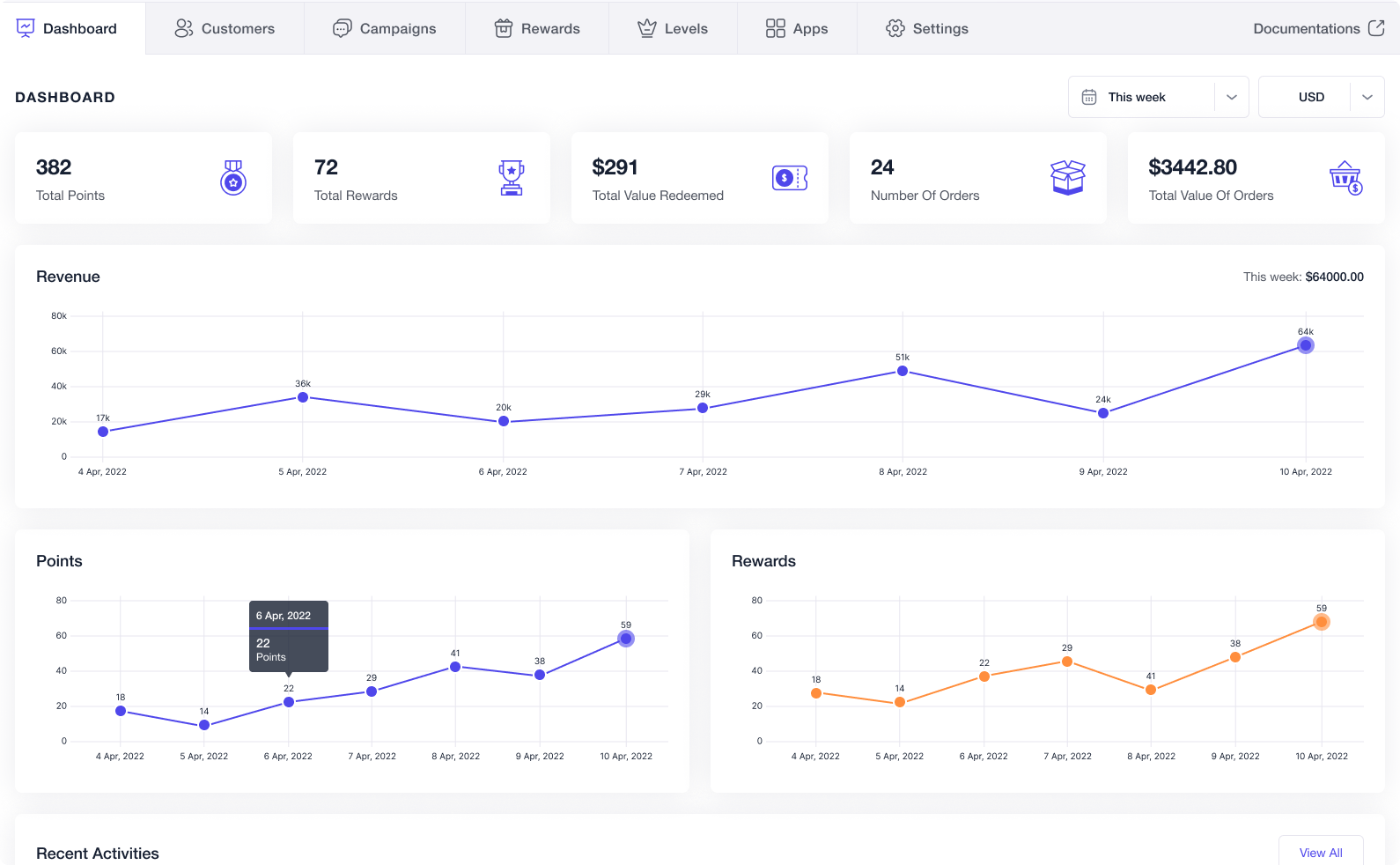Click the Total Points medal icon
Image resolution: width=1400 pixels, height=865 pixels.
(x=233, y=178)
